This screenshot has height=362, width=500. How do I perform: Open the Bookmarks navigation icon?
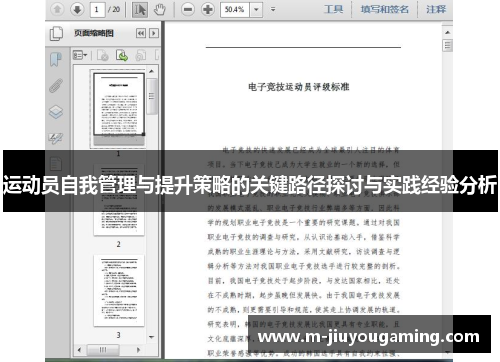tap(56, 59)
